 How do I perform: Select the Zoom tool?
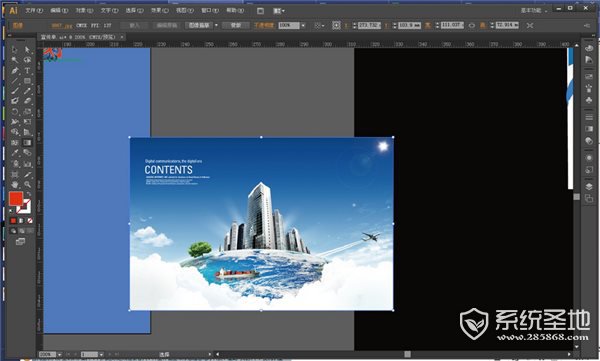(x=27, y=185)
